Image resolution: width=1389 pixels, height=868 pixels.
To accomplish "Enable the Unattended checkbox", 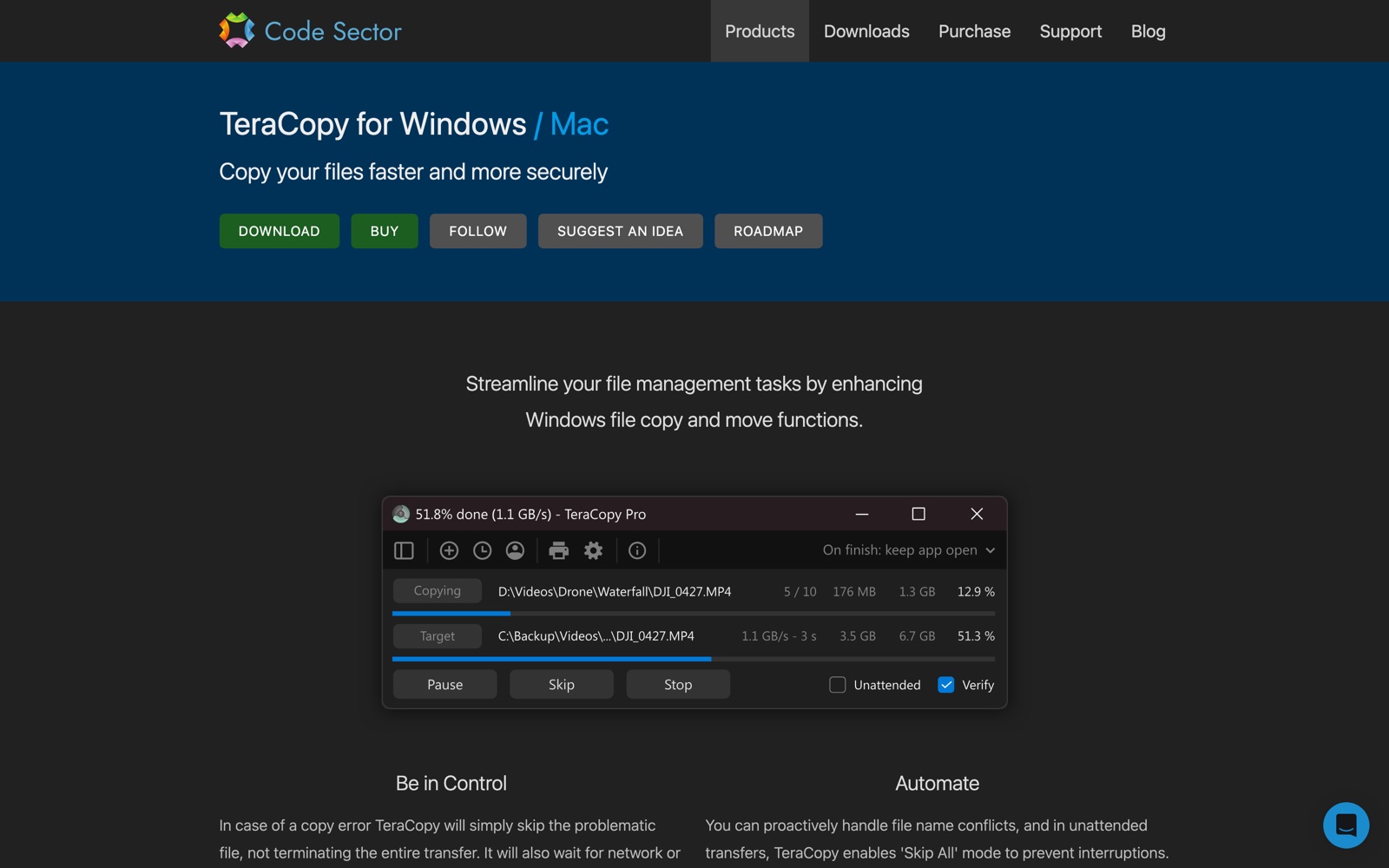I will (838, 685).
